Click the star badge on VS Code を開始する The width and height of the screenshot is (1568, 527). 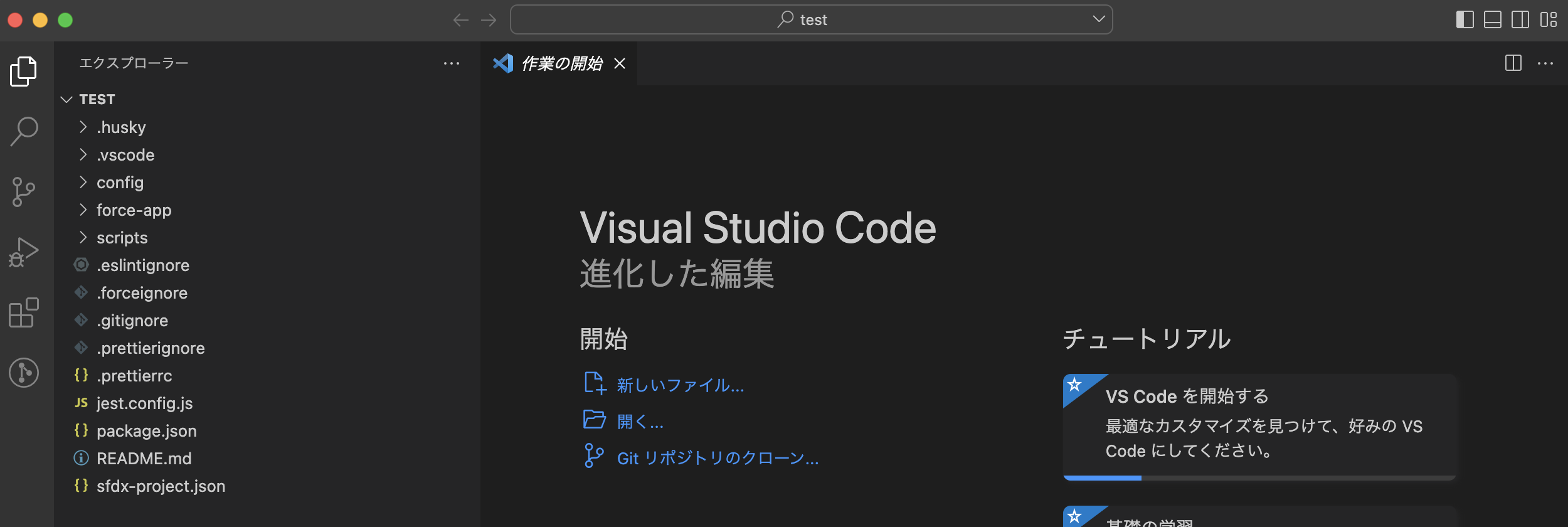coord(1075,385)
